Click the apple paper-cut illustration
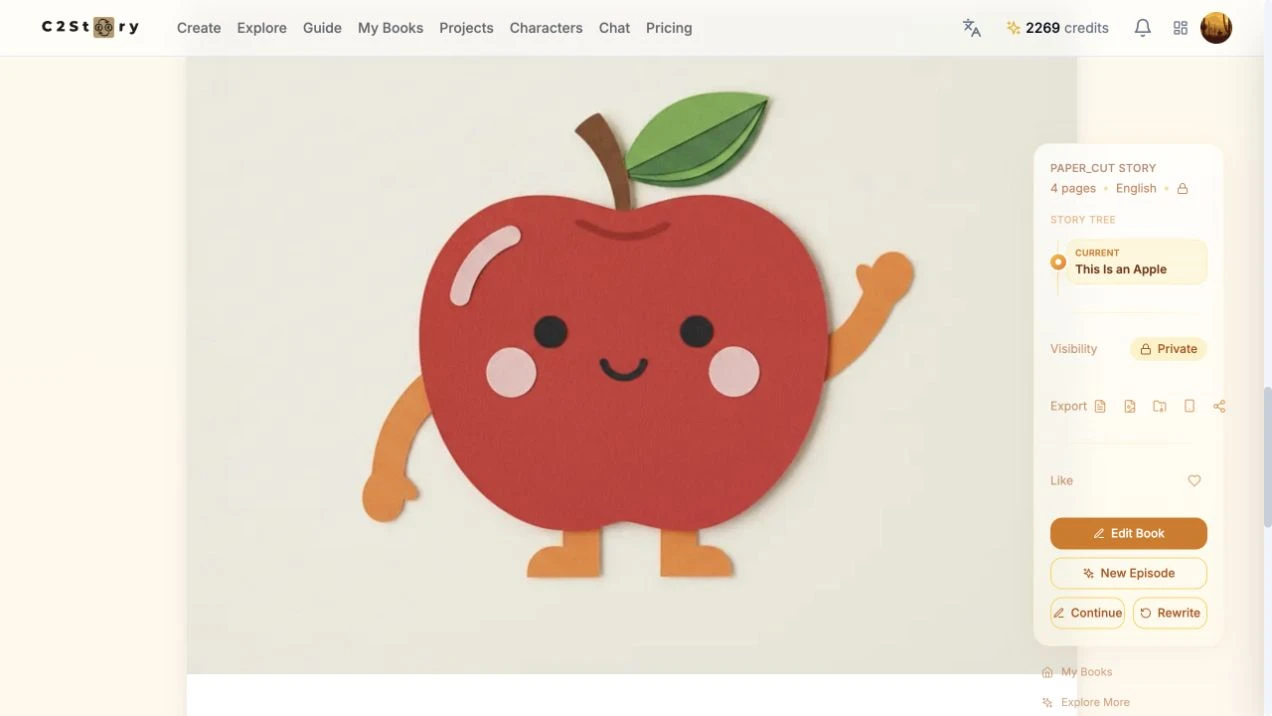This screenshot has width=1272, height=716. tap(631, 365)
